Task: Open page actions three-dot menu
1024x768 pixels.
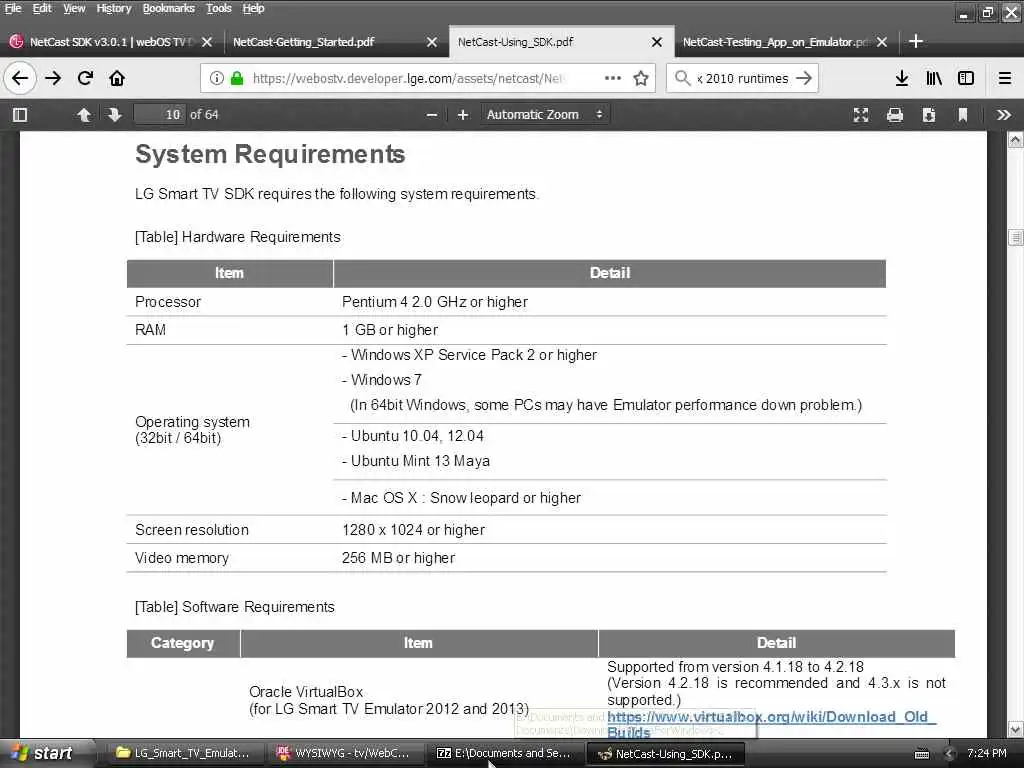Action: 613,78
